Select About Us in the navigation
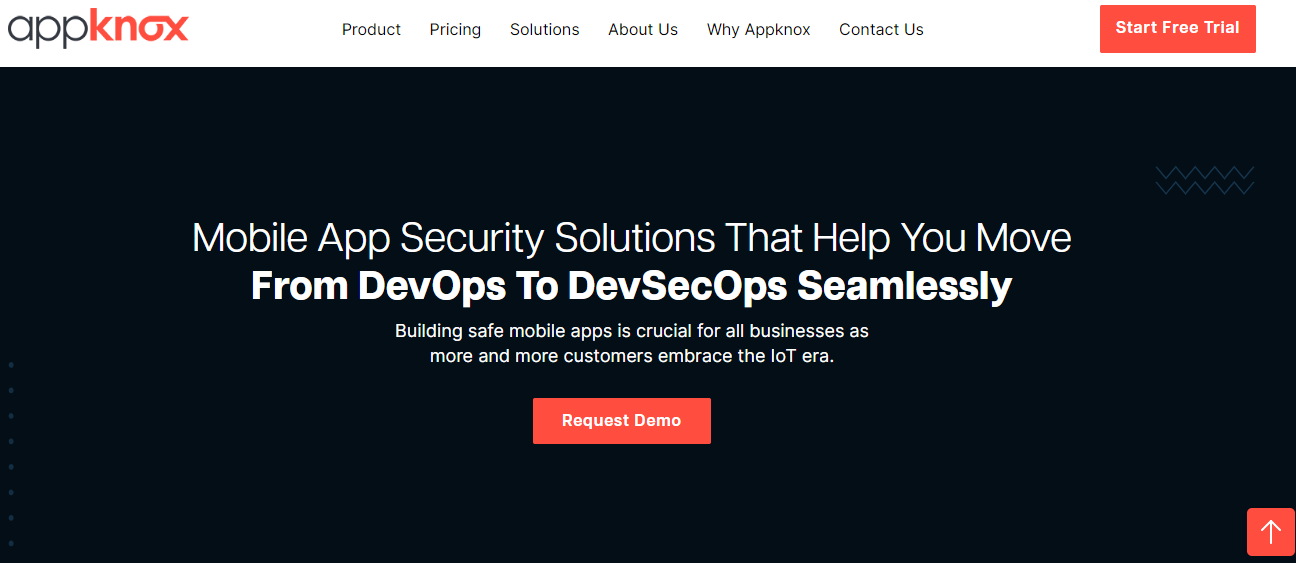 [643, 30]
